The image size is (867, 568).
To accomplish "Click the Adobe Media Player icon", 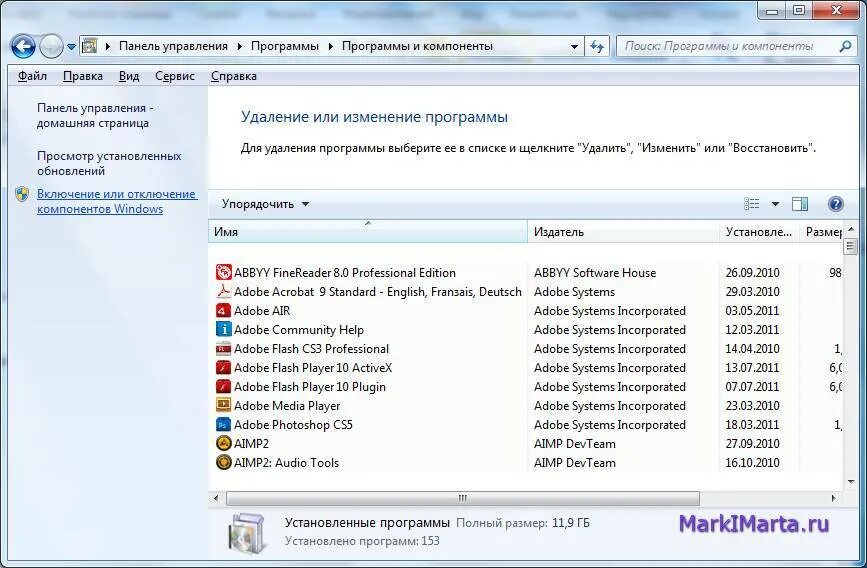I will click(x=223, y=405).
